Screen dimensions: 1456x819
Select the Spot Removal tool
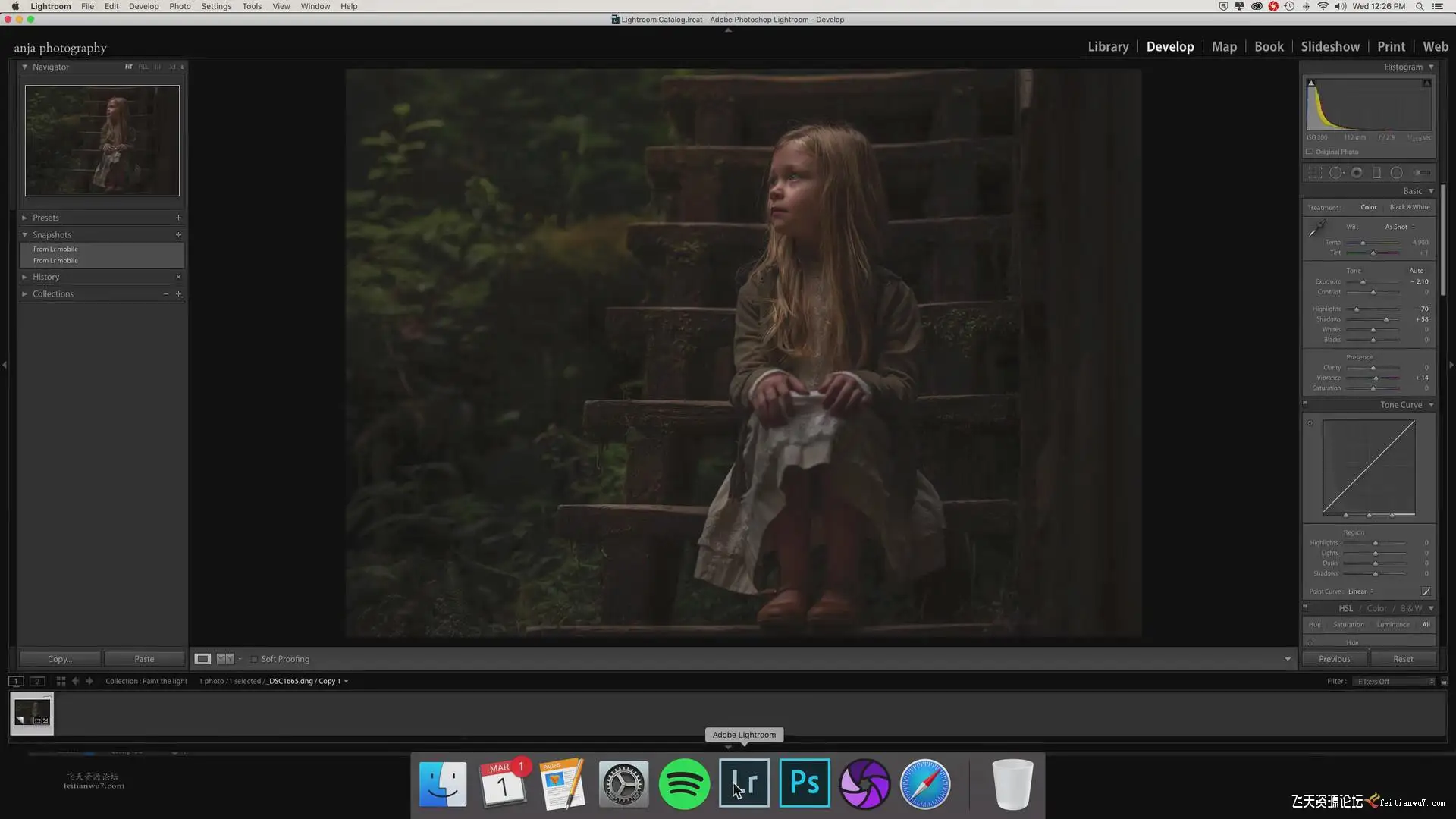pos(1336,173)
